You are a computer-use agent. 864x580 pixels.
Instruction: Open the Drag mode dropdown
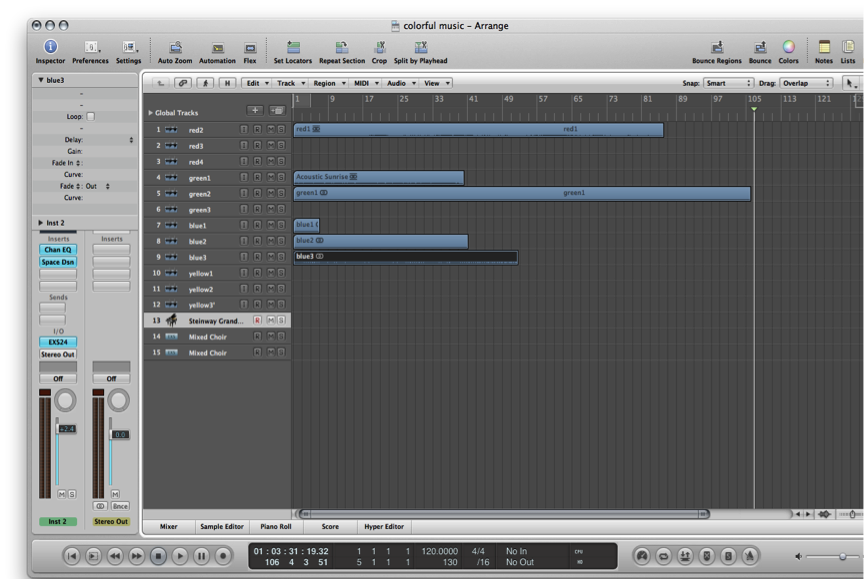click(808, 84)
